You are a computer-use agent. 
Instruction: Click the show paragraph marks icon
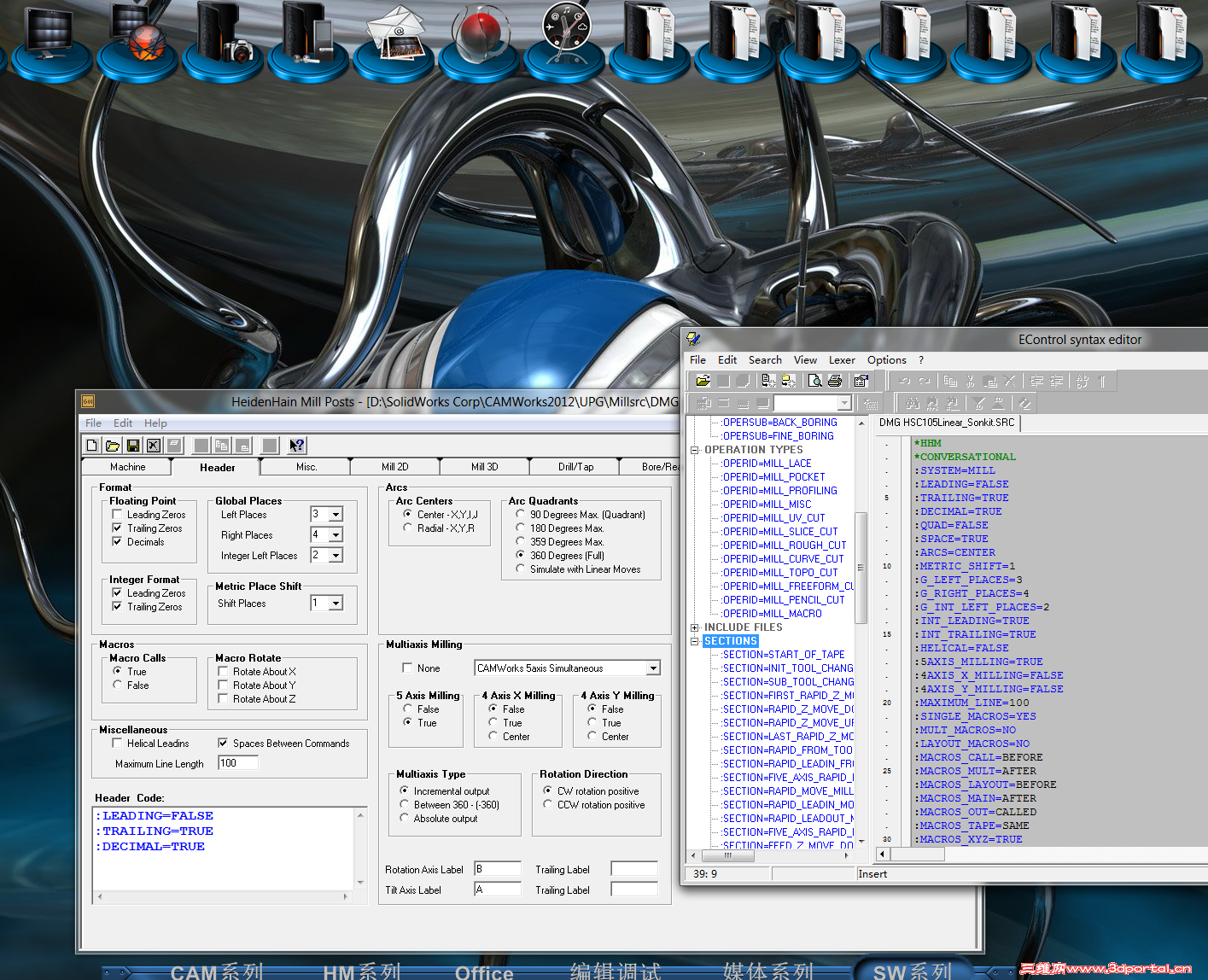click(1102, 381)
